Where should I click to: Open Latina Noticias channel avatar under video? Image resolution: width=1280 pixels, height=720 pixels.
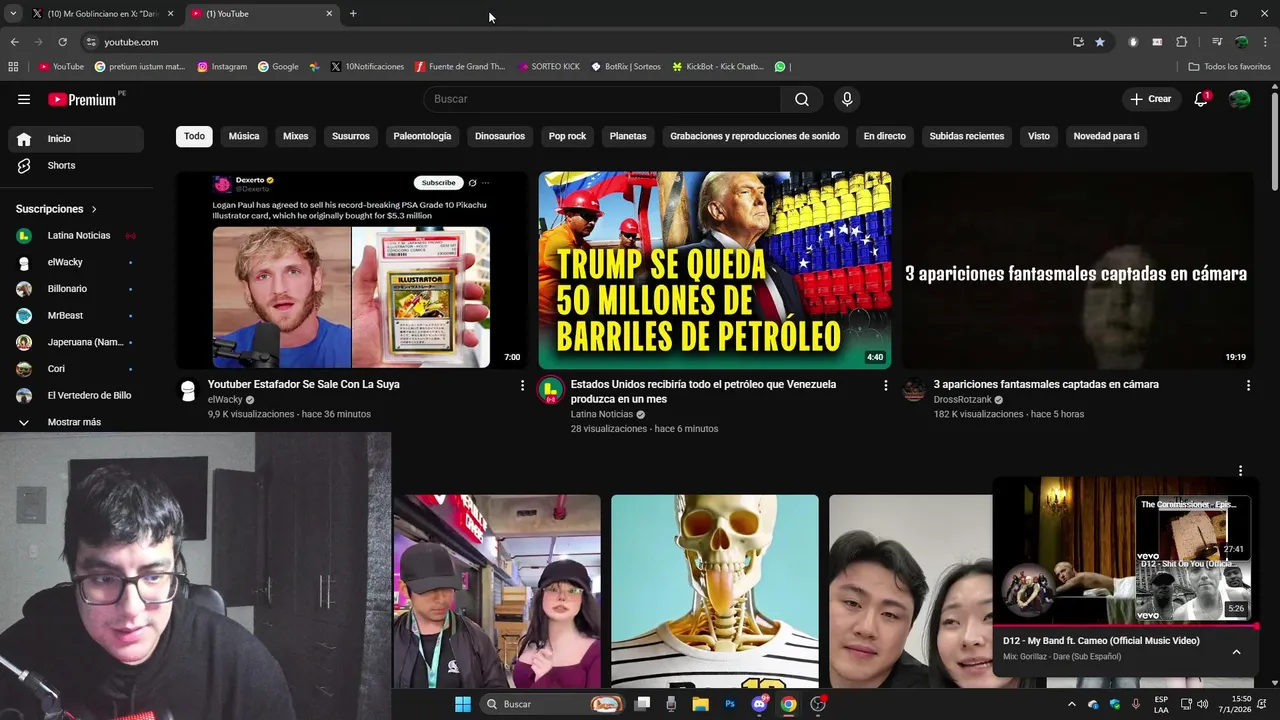(550, 391)
